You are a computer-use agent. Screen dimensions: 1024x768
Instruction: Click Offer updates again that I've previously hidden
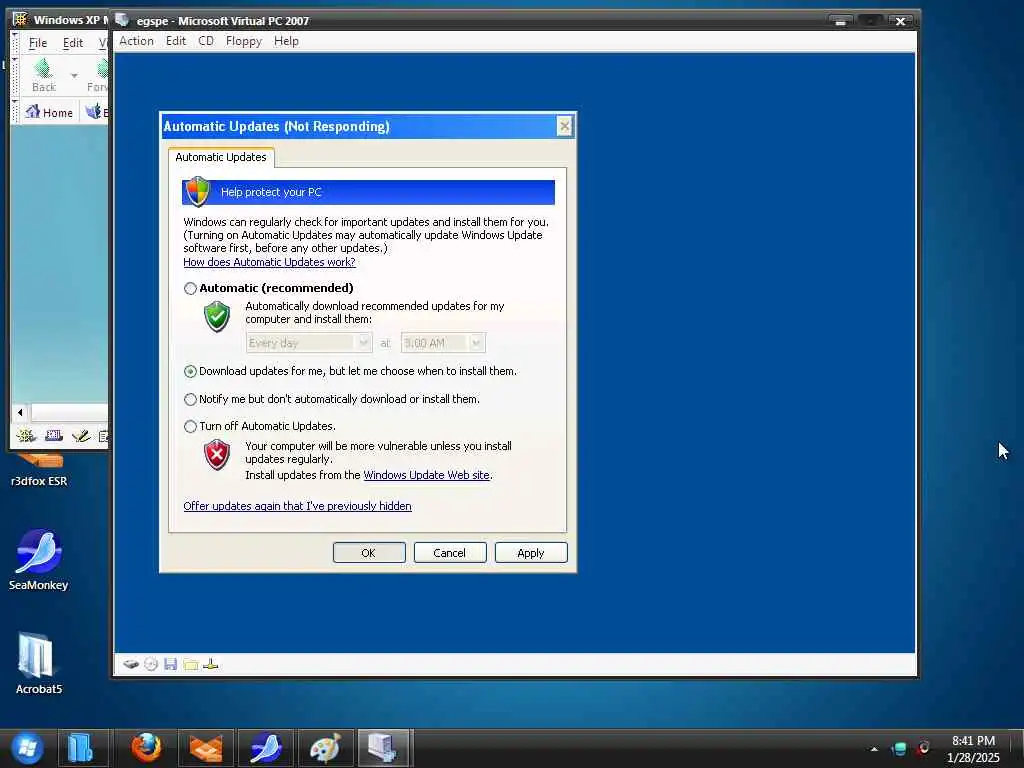[297, 506]
